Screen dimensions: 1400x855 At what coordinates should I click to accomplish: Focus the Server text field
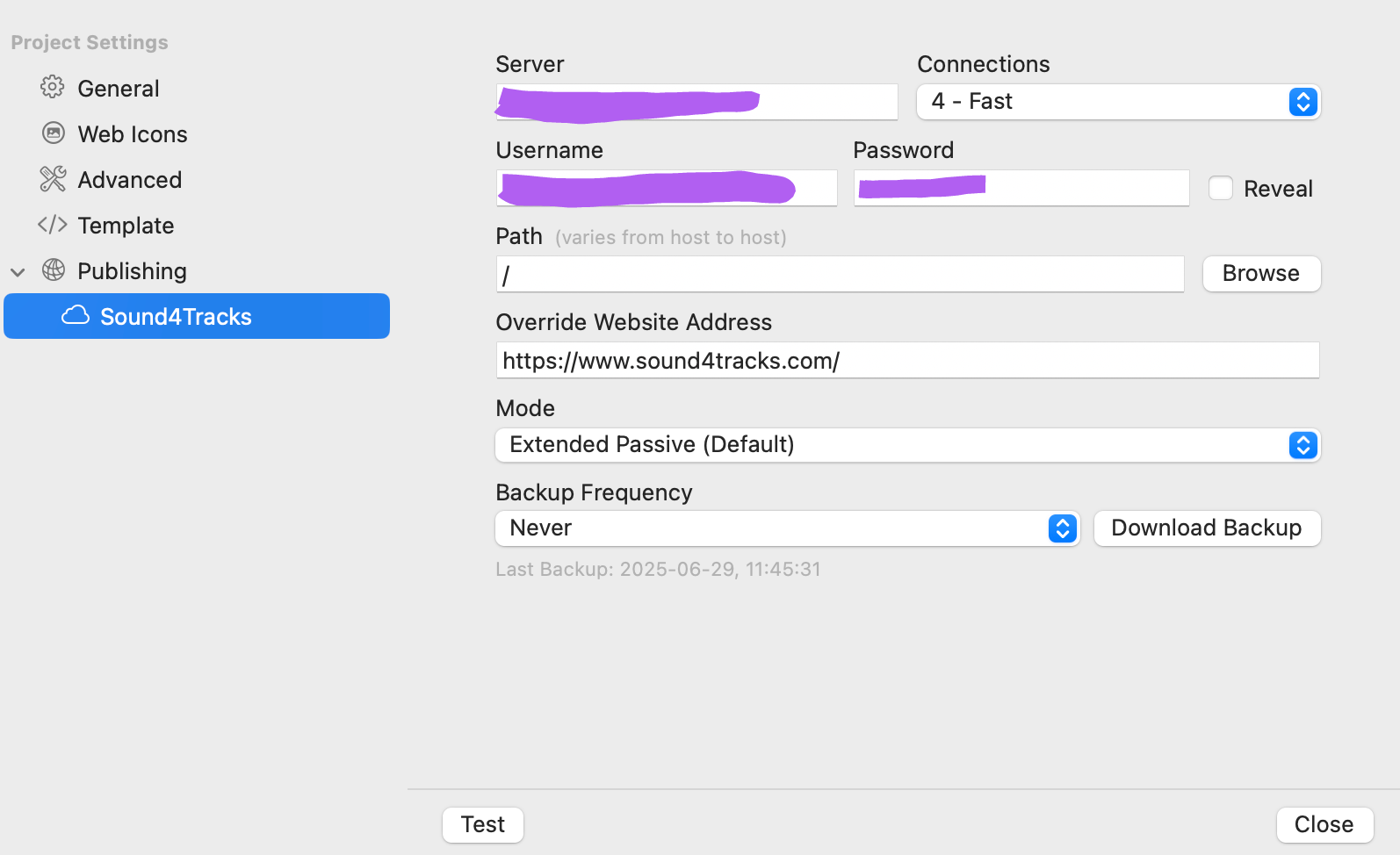tap(826, 102)
